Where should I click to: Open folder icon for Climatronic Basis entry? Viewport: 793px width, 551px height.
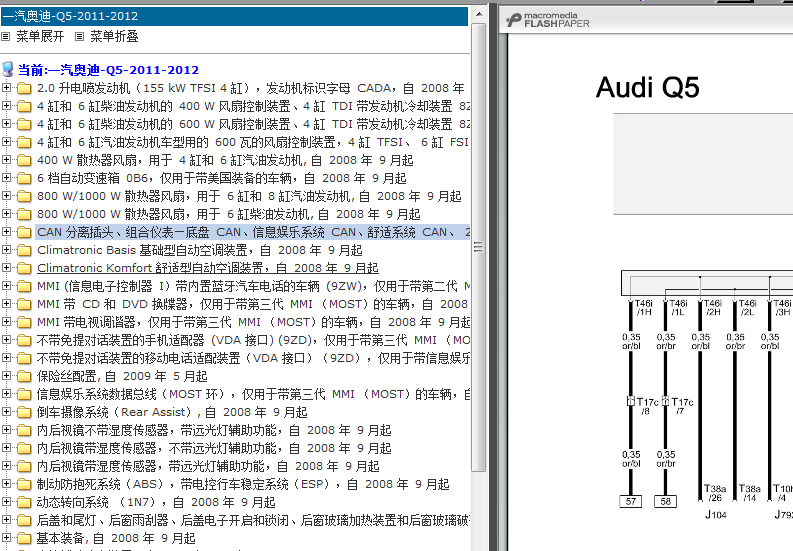click(x=24, y=250)
